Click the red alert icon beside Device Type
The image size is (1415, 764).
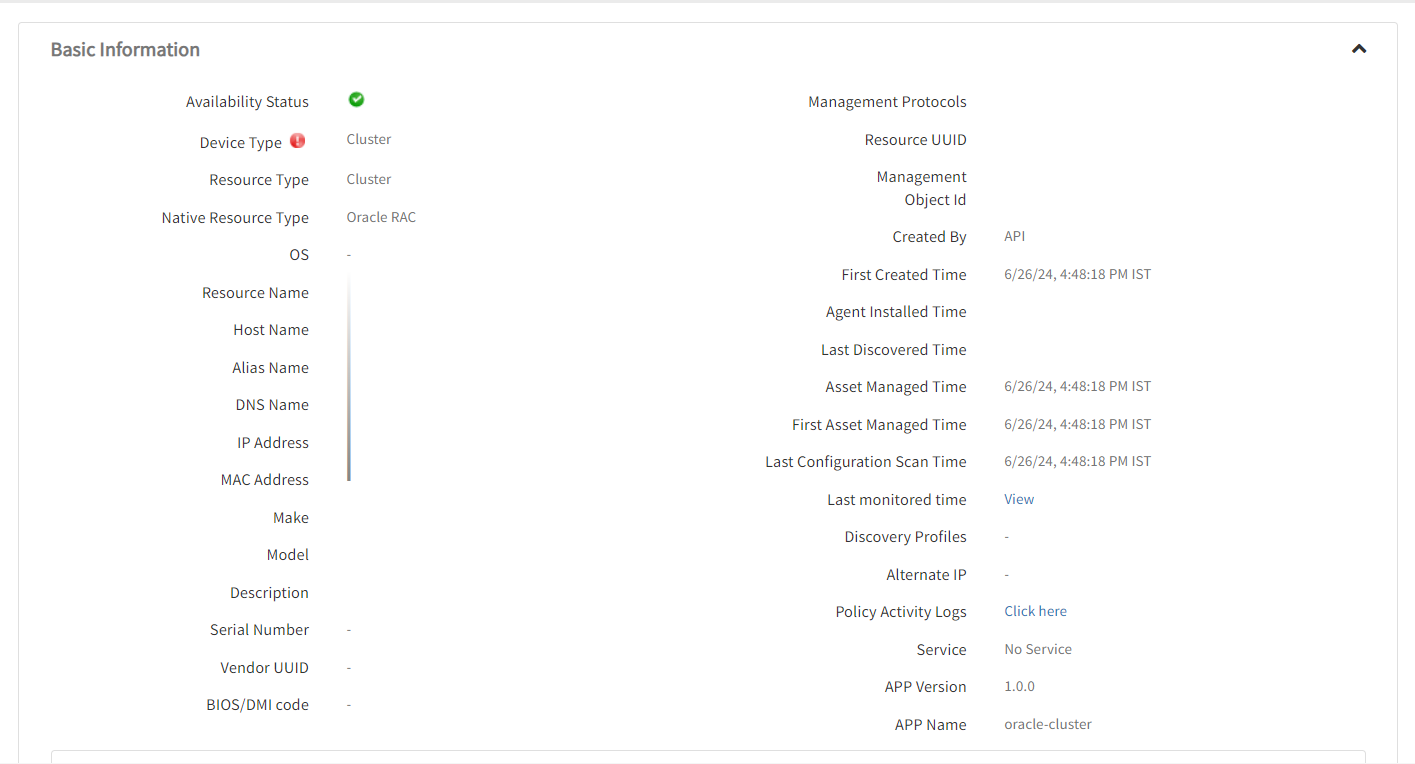tap(297, 141)
